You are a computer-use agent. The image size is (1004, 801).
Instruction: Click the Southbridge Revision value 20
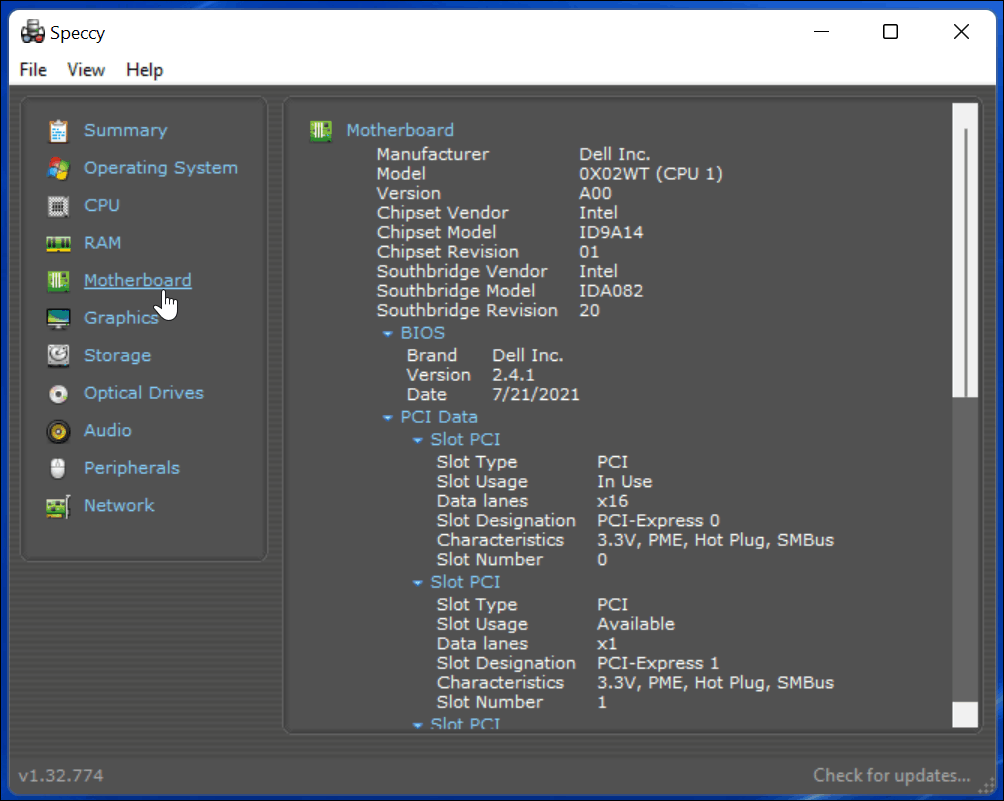click(590, 311)
